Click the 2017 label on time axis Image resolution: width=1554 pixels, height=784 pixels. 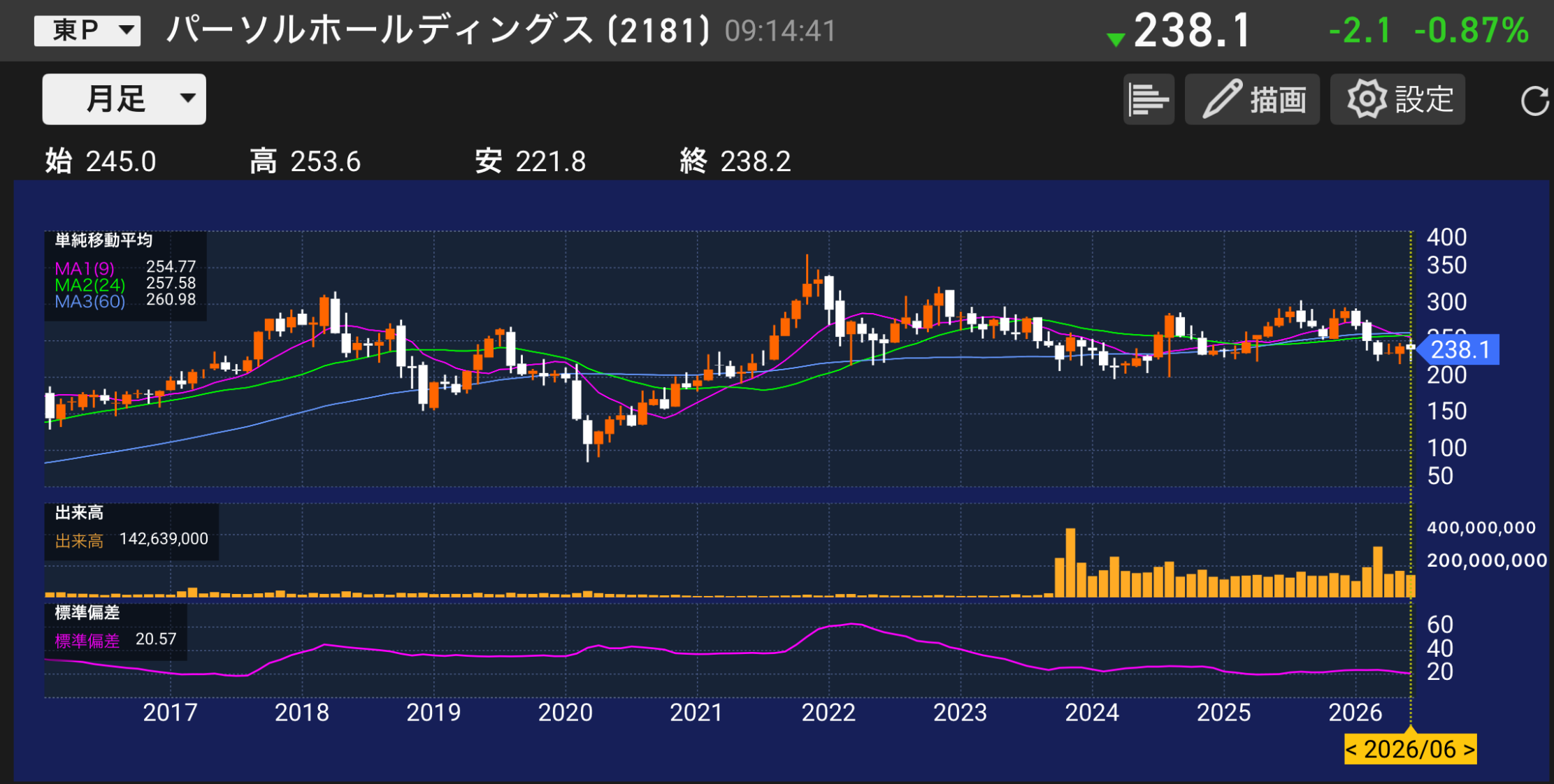point(170,713)
